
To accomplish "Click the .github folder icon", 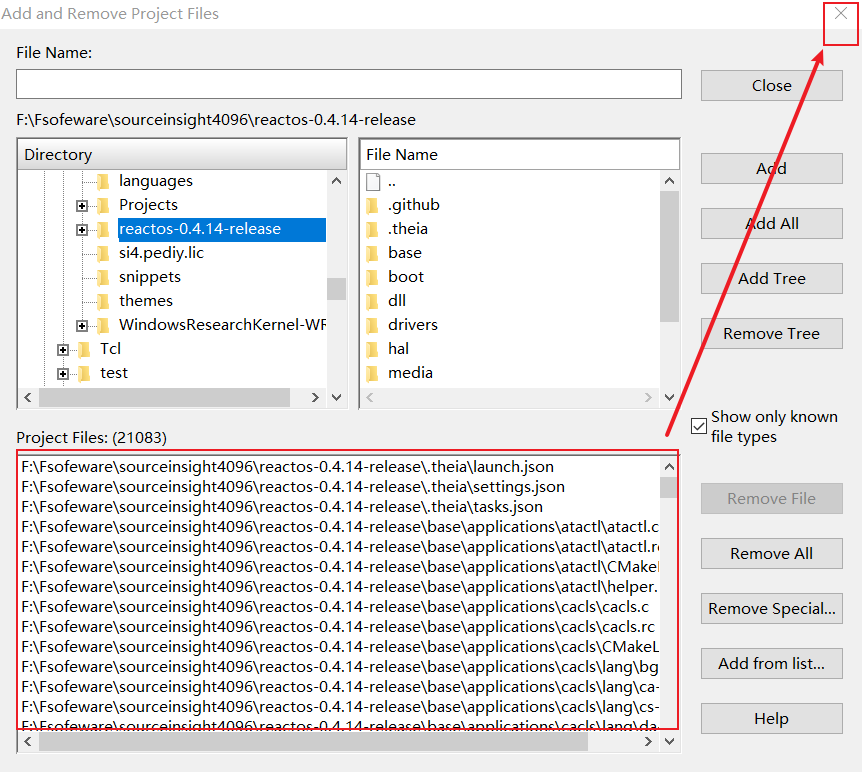I will coord(372,205).
